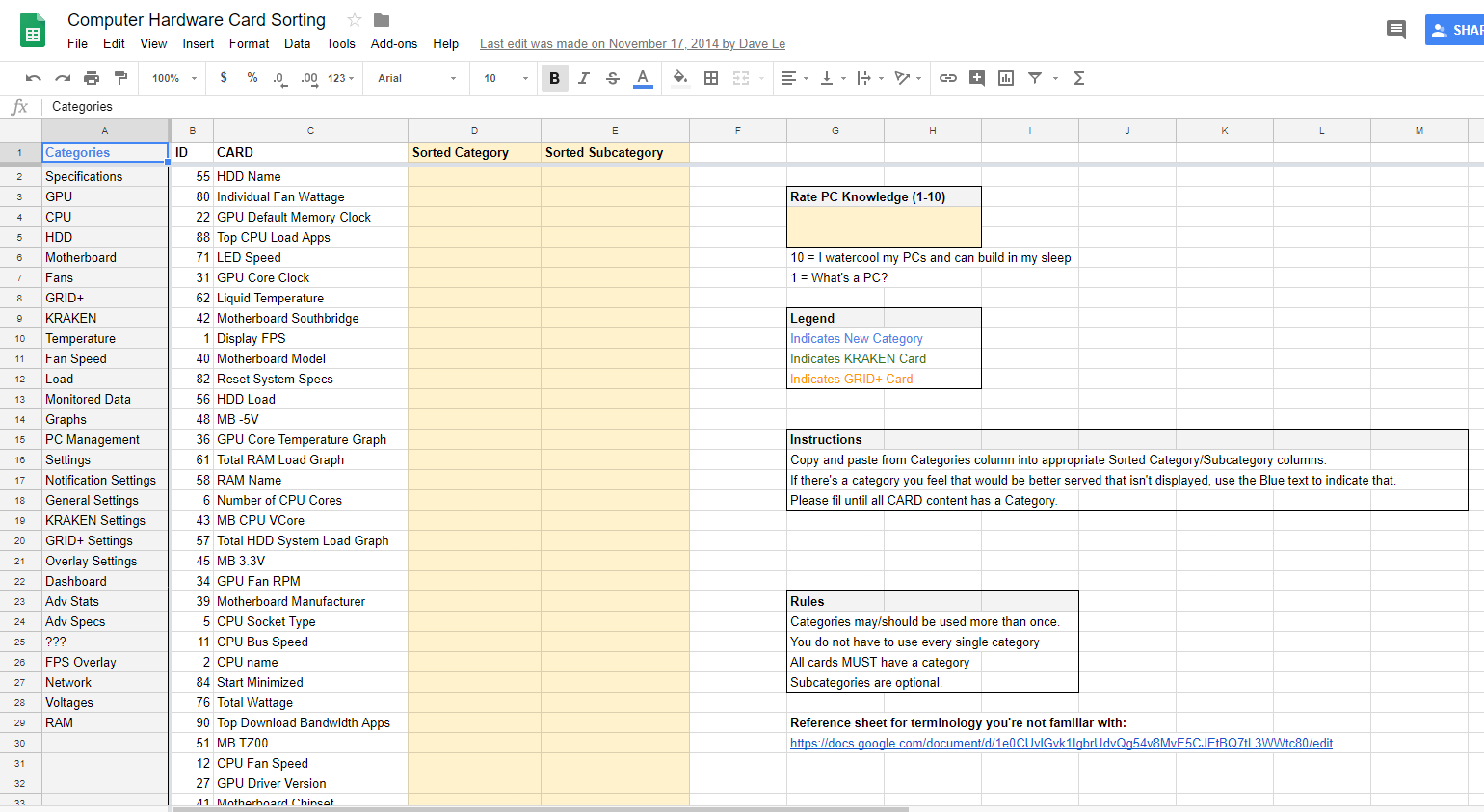The image size is (1484, 812).
Task: Open the text color picker
Action: coord(643,78)
